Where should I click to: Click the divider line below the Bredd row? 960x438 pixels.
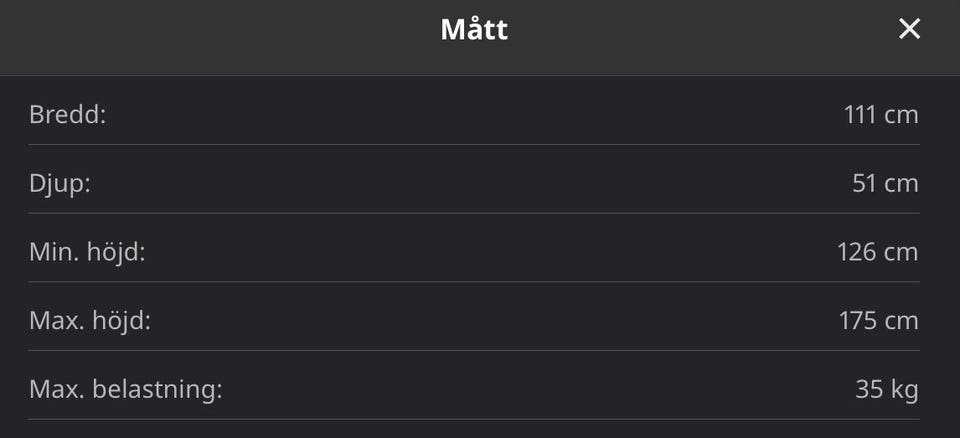coord(474,145)
